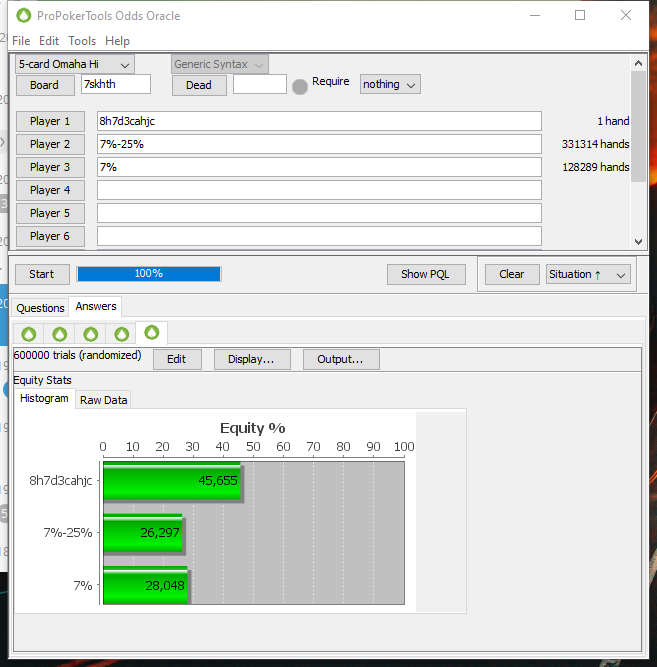Click the 28,048 equity bar for 7%
The width and height of the screenshot is (657, 667).
[145, 585]
